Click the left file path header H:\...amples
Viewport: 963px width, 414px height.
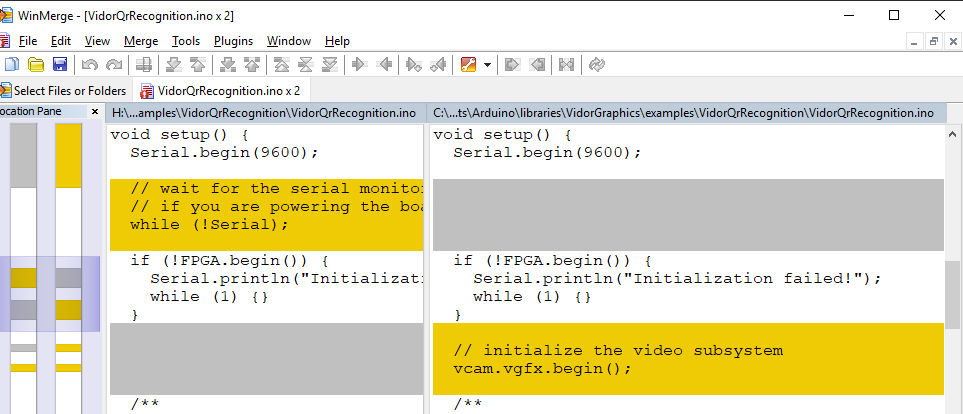tap(264, 113)
